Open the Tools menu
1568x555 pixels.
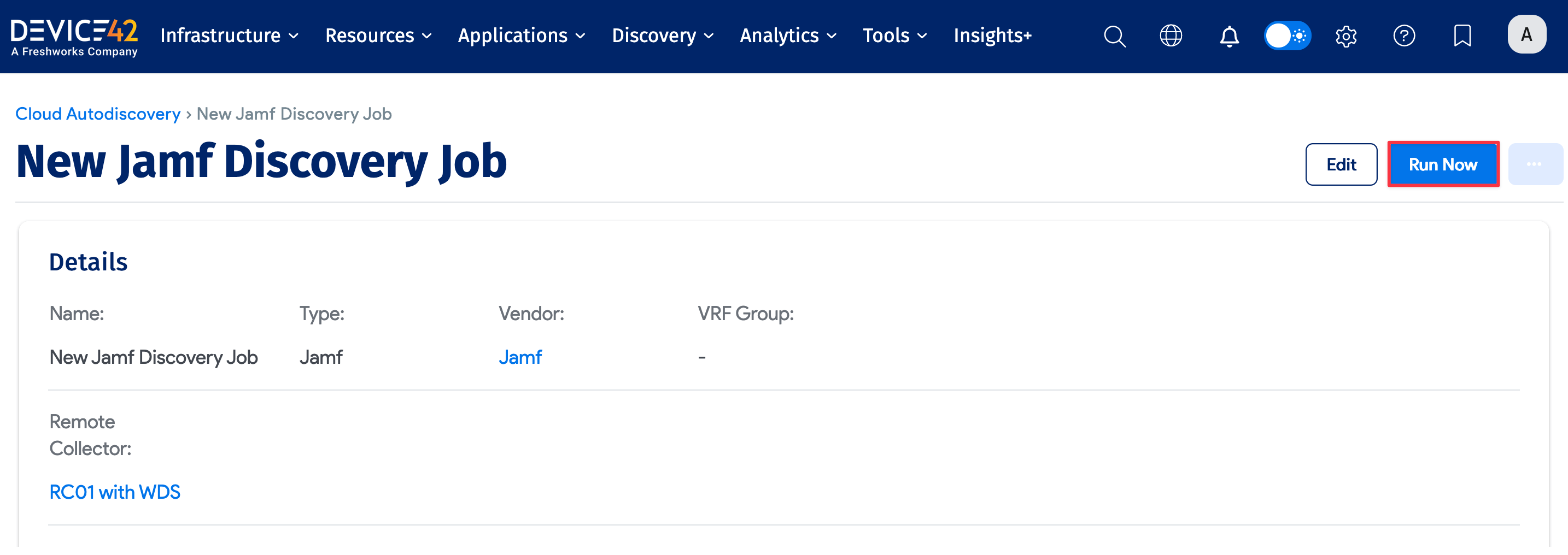(x=894, y=36)
